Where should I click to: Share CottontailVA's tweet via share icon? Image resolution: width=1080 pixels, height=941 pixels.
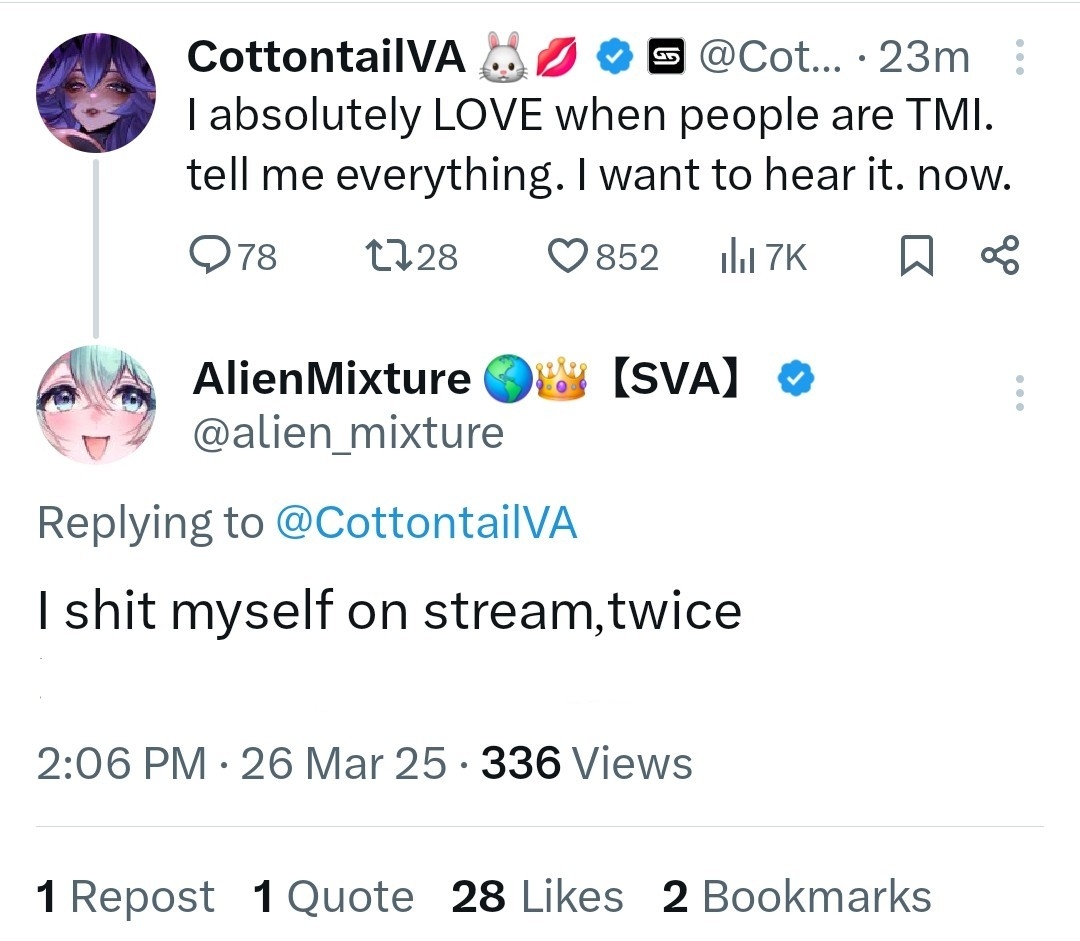pyautogui.click(x=999, y=256)
